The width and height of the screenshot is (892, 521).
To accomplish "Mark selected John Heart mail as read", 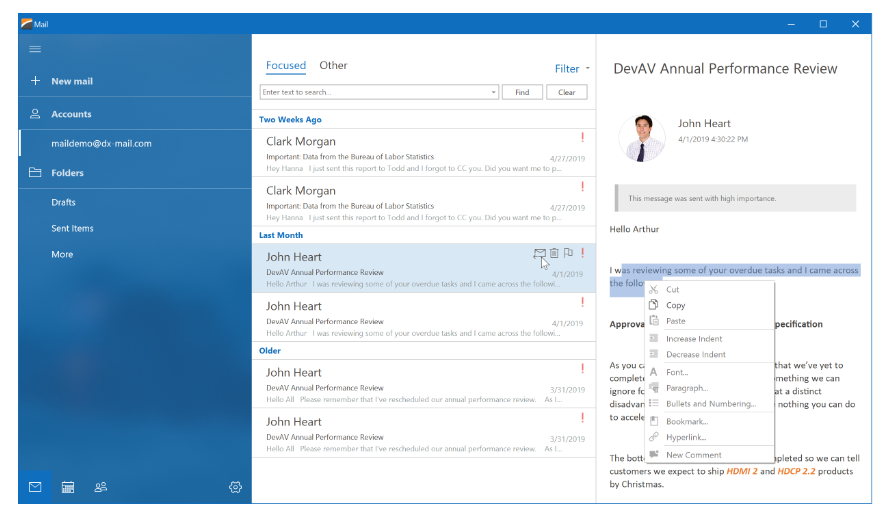I will click(539, 253).
